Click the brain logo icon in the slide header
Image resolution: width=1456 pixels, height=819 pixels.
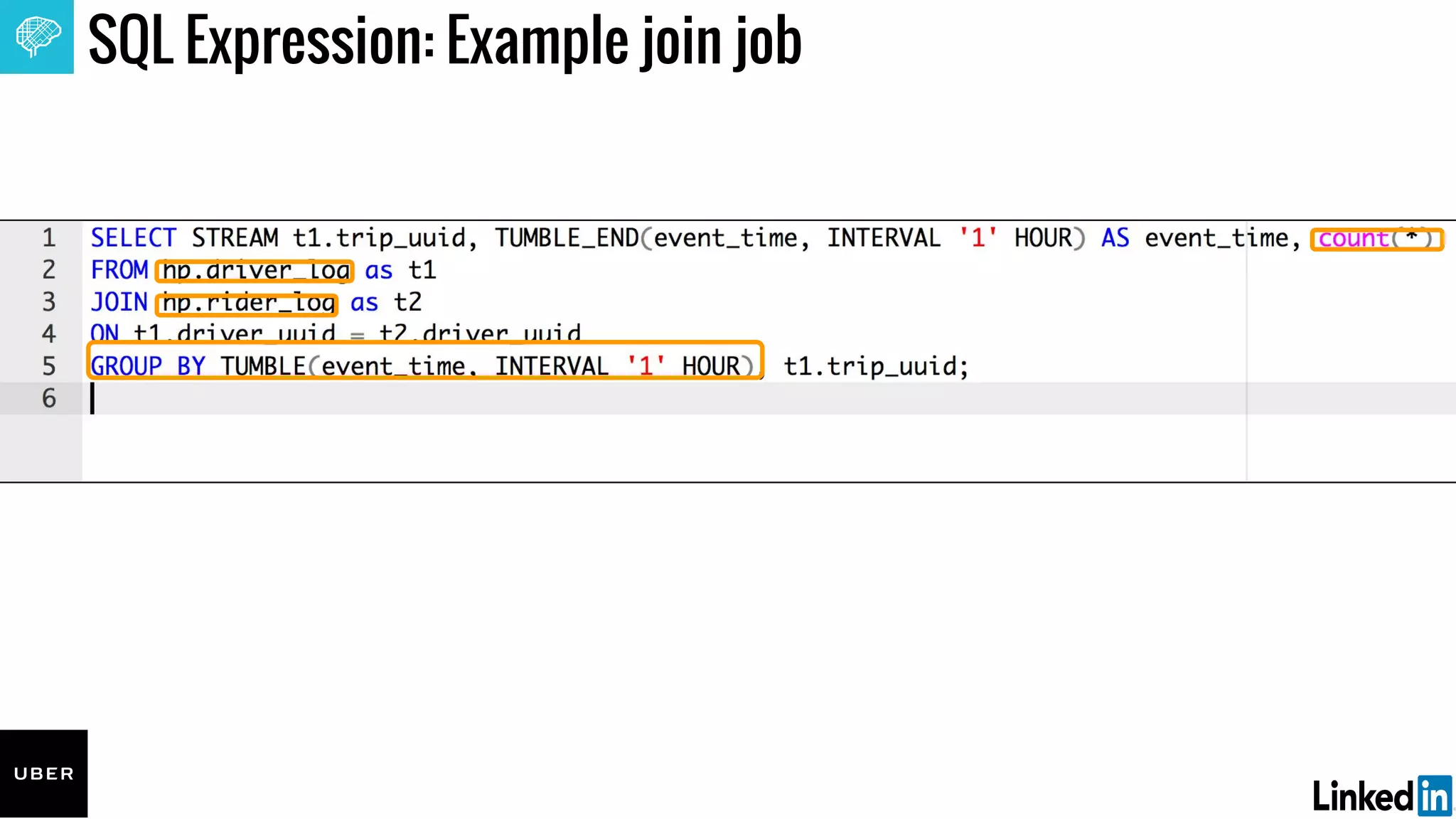click(x=37, y=36)
